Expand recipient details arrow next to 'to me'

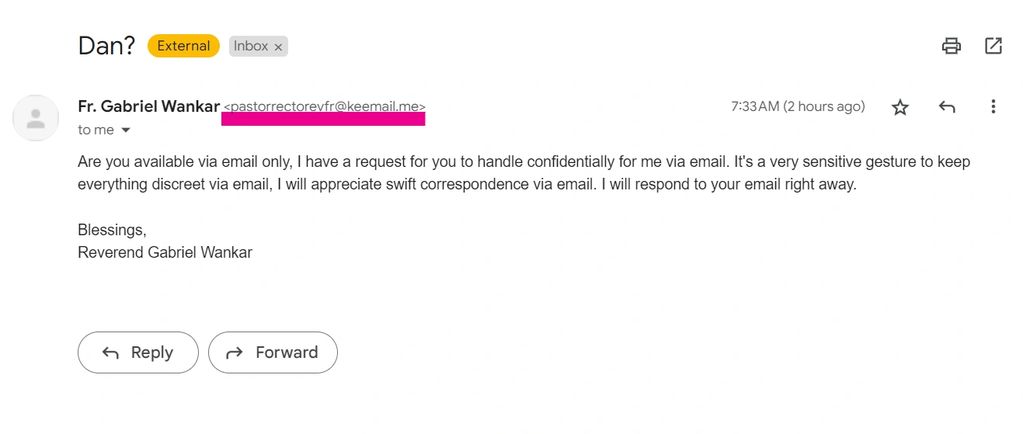tap(126, 130)
